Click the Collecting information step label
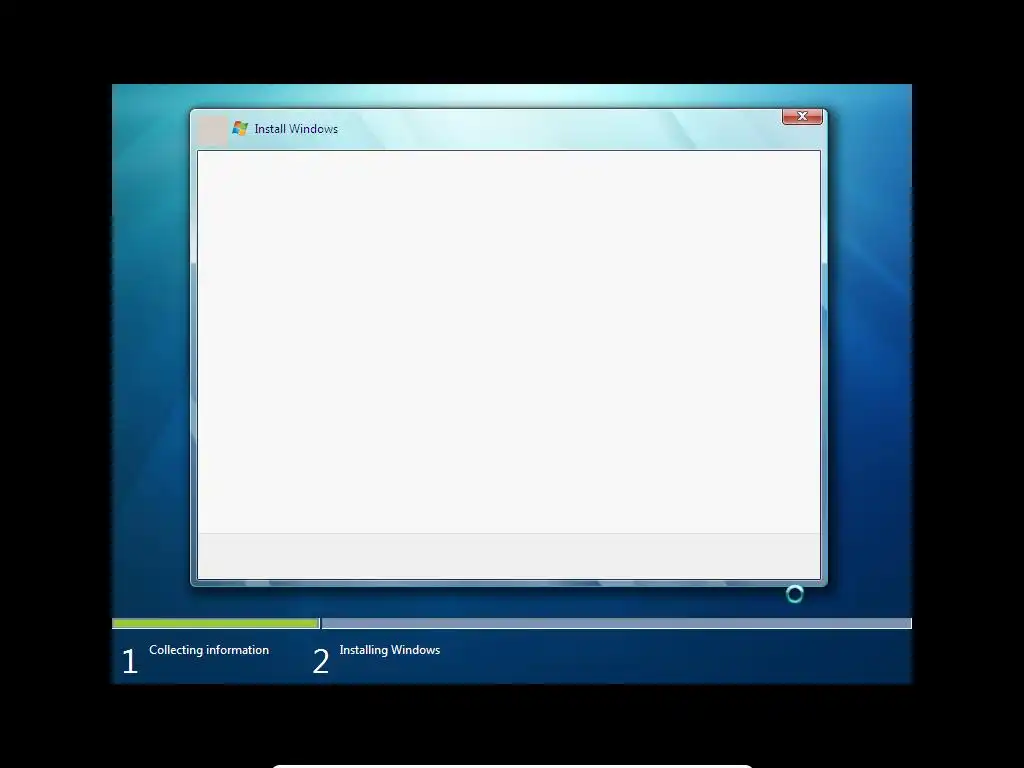This screenshot has width=1024, height=768. click(209, 650)
